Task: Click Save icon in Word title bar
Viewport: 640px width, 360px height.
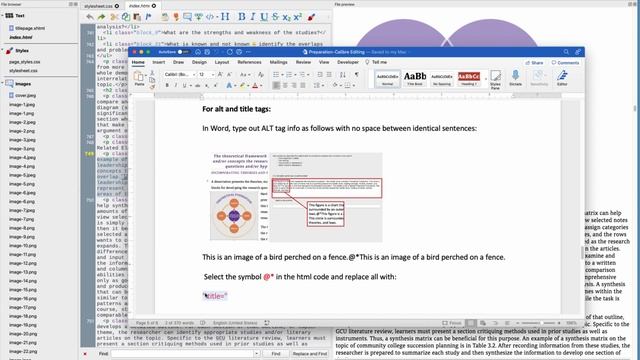Action: click(207, 52)
